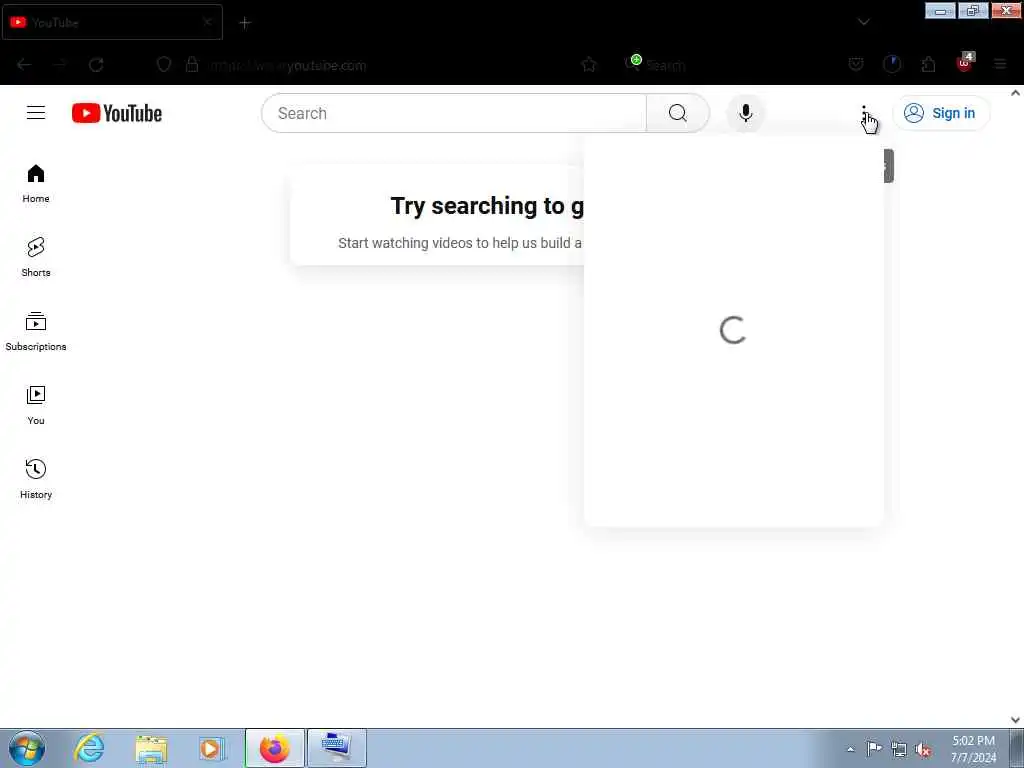
Task: Click the magnifier search button
Action: click(x=678, y=113)
